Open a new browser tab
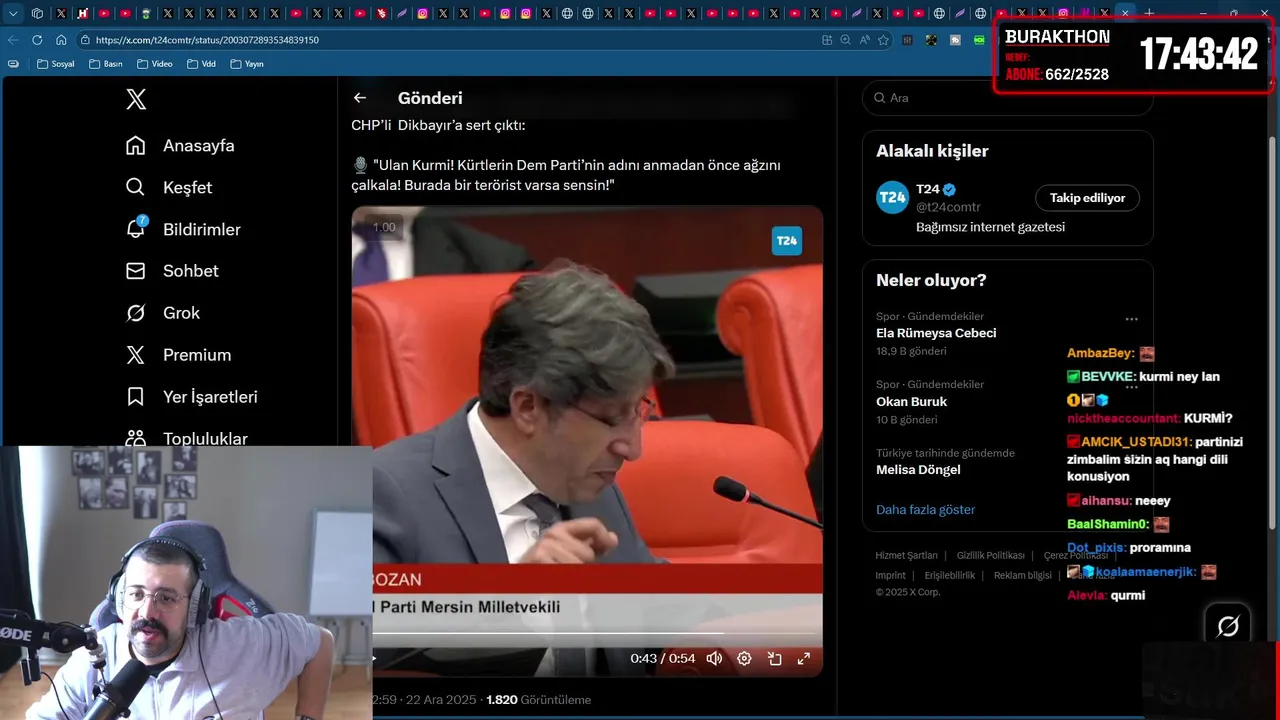 click(1149, 13)
